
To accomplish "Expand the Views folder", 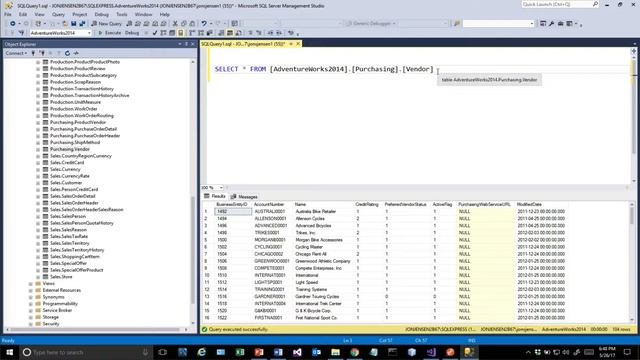I will 31,284.
